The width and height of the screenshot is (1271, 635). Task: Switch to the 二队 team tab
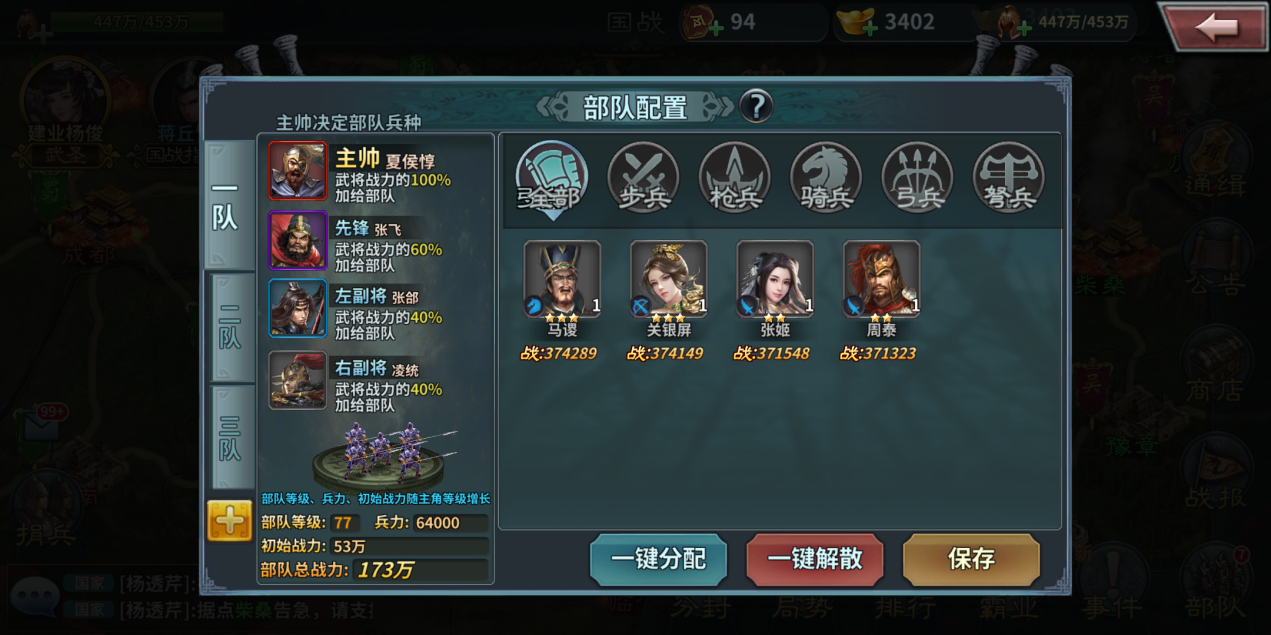[x=232, y=327]
